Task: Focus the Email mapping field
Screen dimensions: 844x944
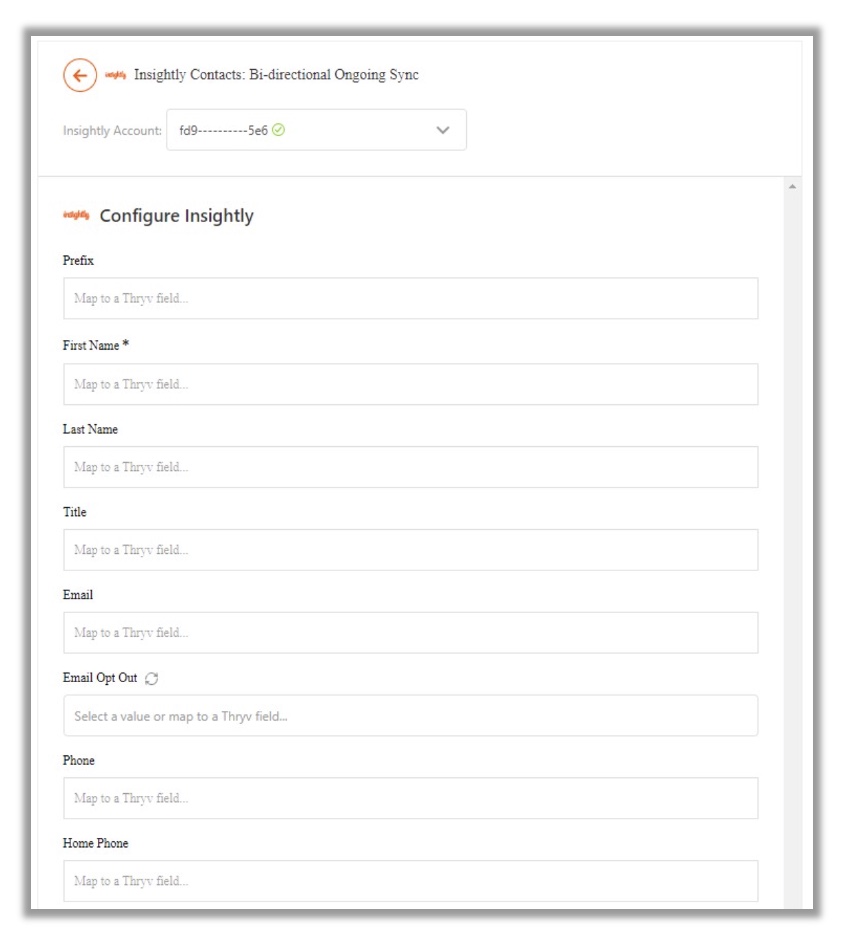Action: [x=410, y=633]
